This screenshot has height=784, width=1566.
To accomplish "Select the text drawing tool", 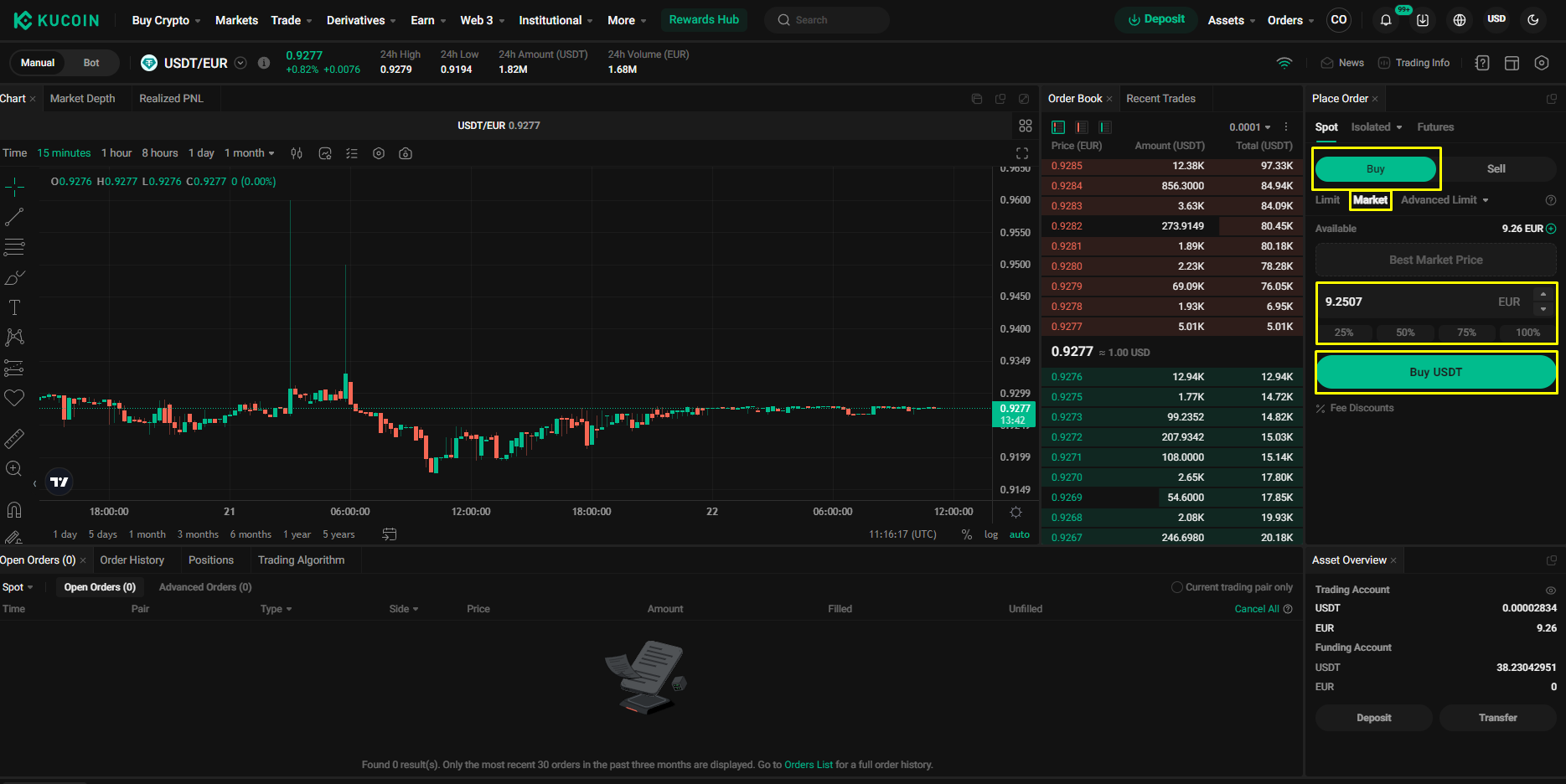I will [x=14, y=307].
